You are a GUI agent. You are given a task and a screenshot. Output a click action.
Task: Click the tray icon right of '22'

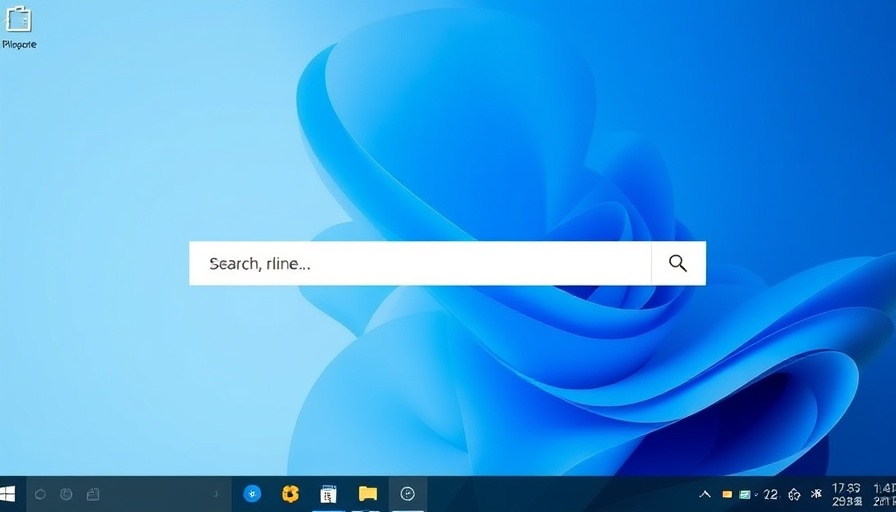tap(794, 495)
